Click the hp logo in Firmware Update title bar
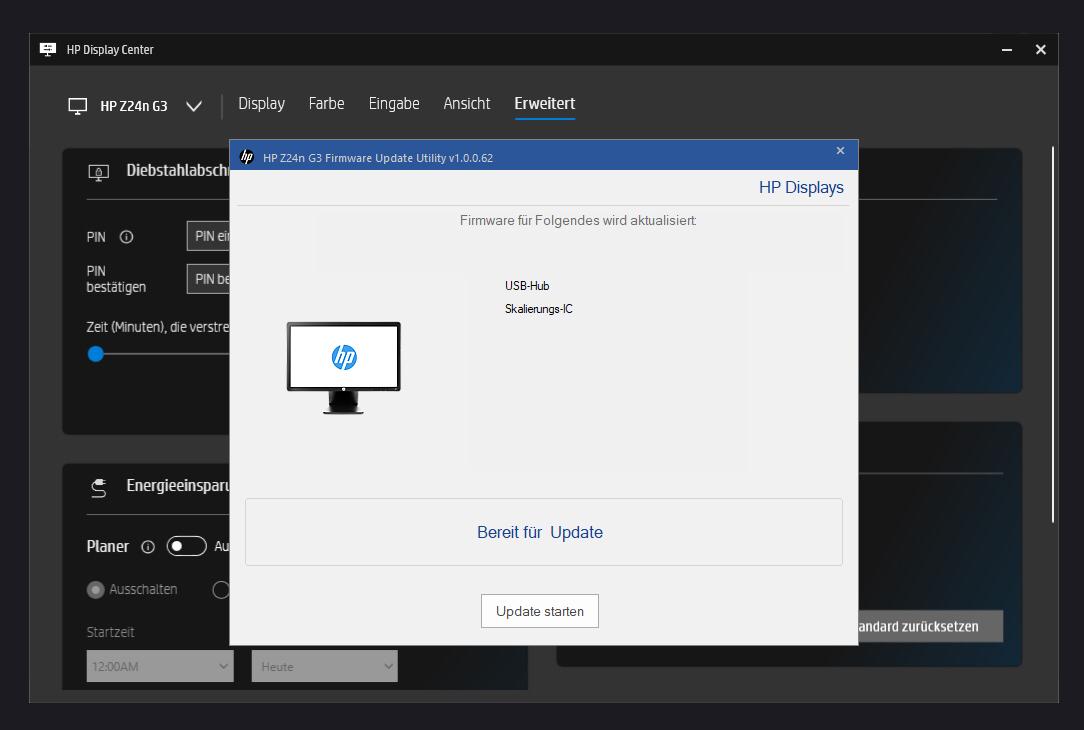 [247, 157]
